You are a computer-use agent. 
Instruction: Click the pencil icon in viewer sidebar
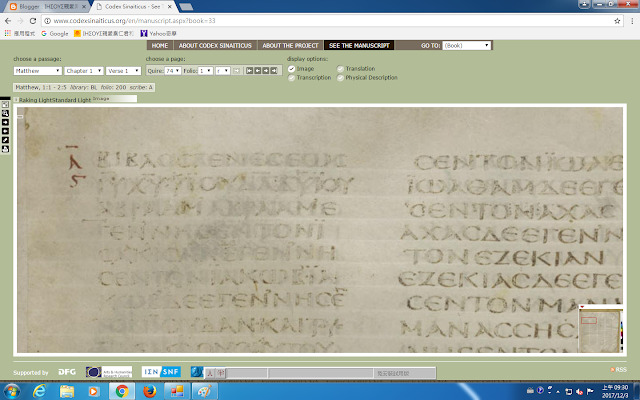[x=5, y=140]
